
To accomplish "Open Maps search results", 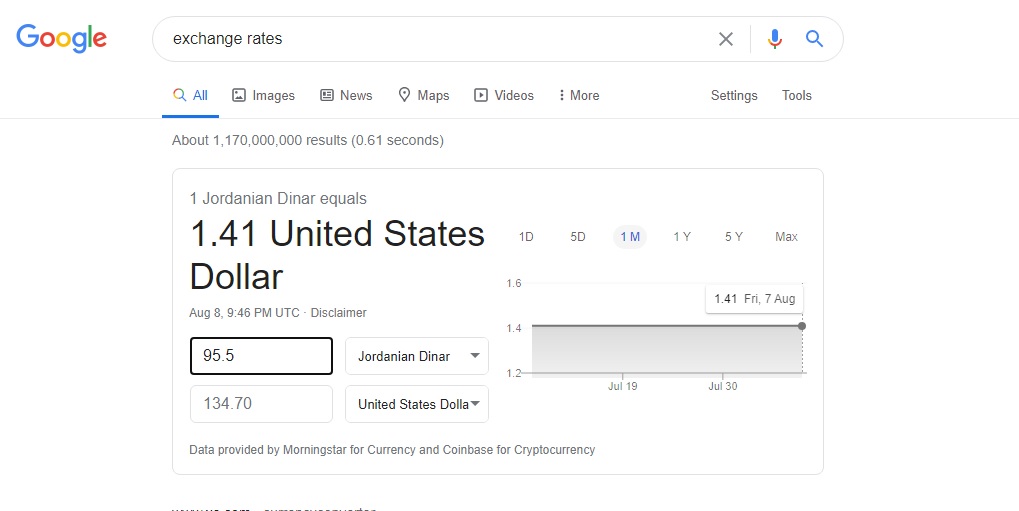I will pos(424,96).
